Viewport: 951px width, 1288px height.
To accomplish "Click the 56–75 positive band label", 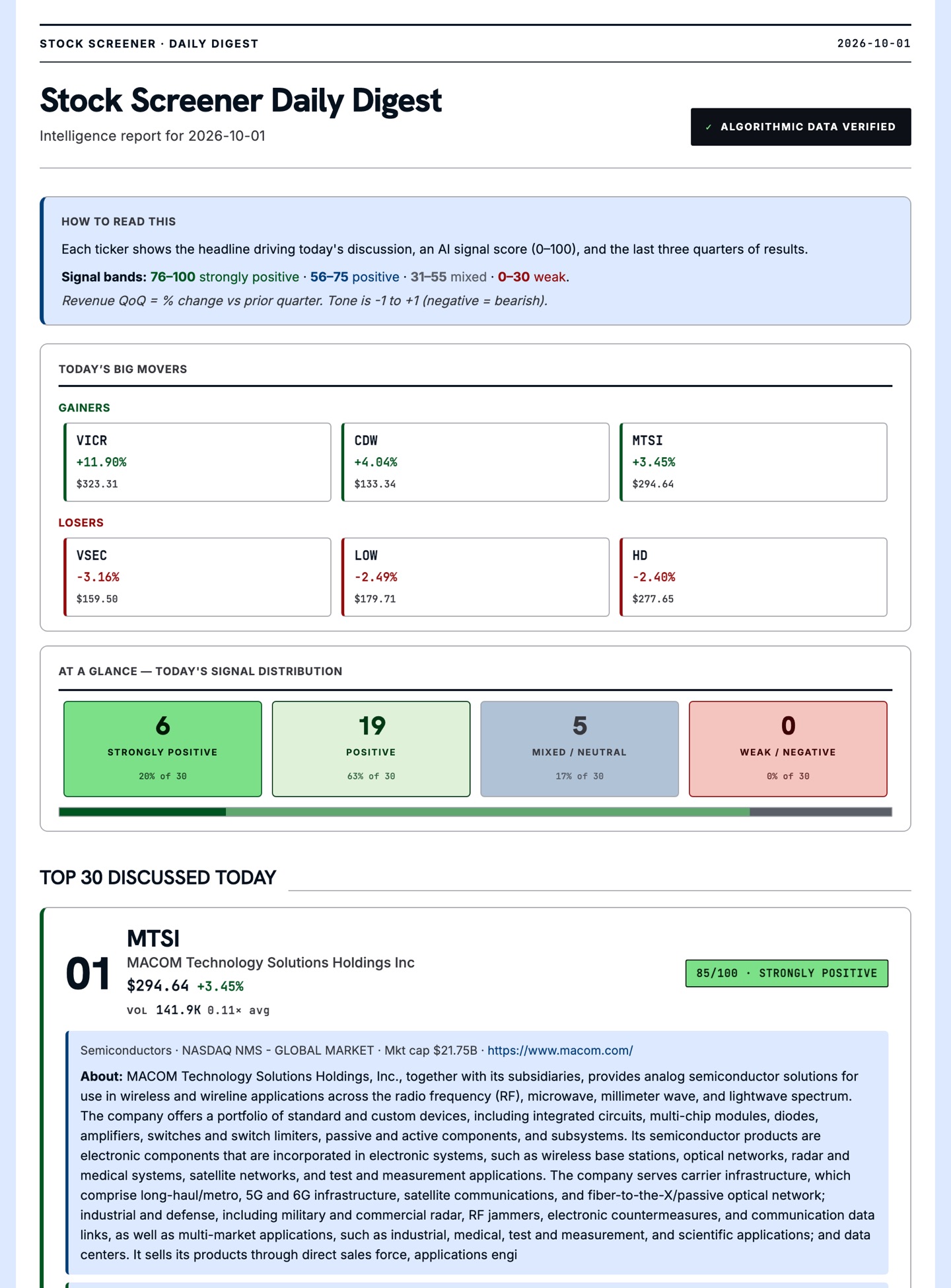I will [355, 277].
